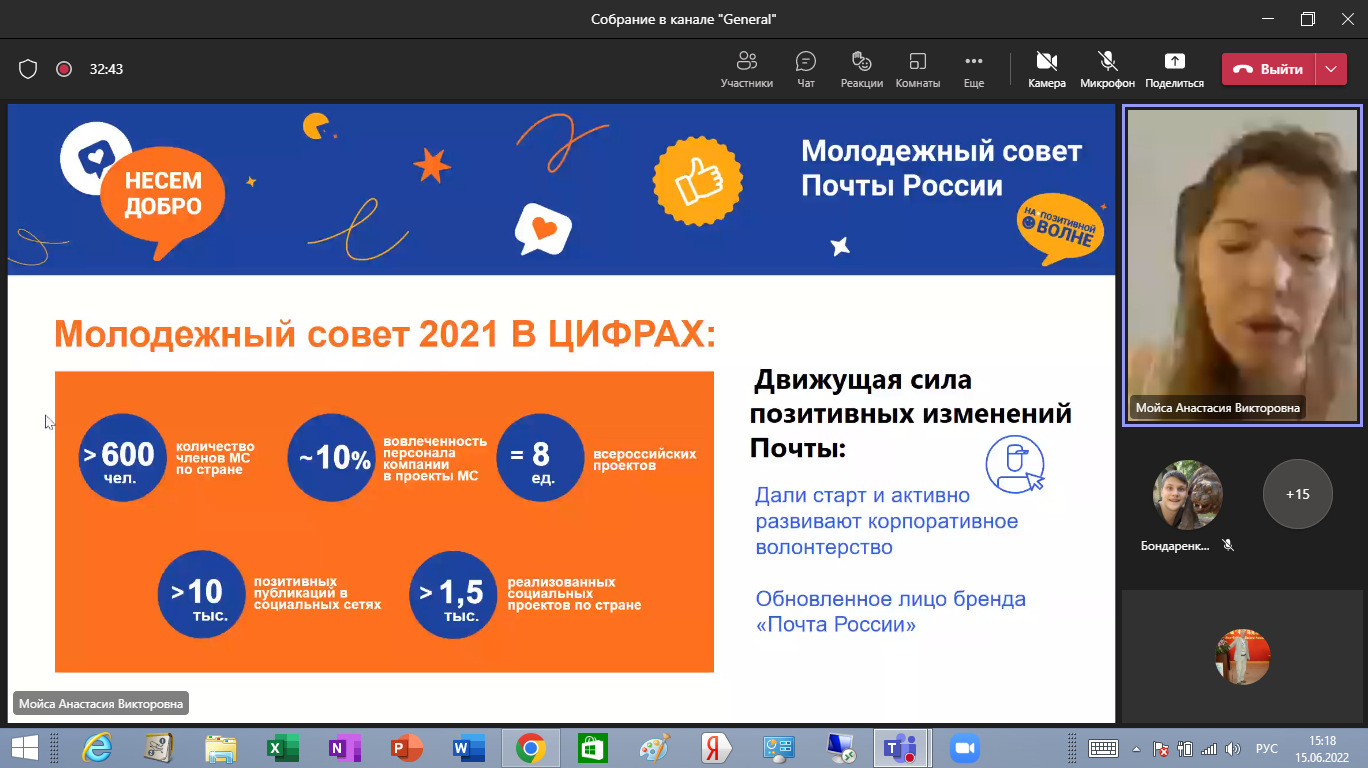Open the meeting Chat
This screenshot has height=768, width=1368.
pos(806,70)
